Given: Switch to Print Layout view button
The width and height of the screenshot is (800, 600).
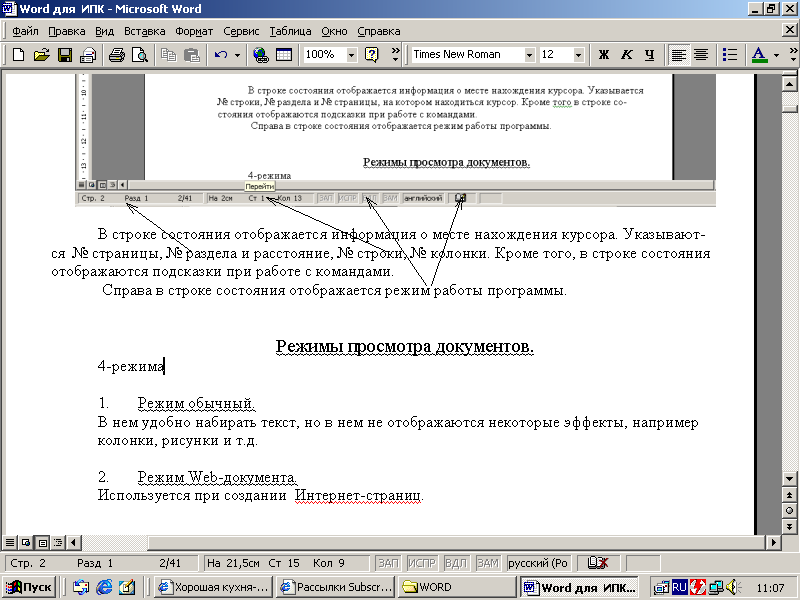Looking at the screenshot, I should coord(43,542).
